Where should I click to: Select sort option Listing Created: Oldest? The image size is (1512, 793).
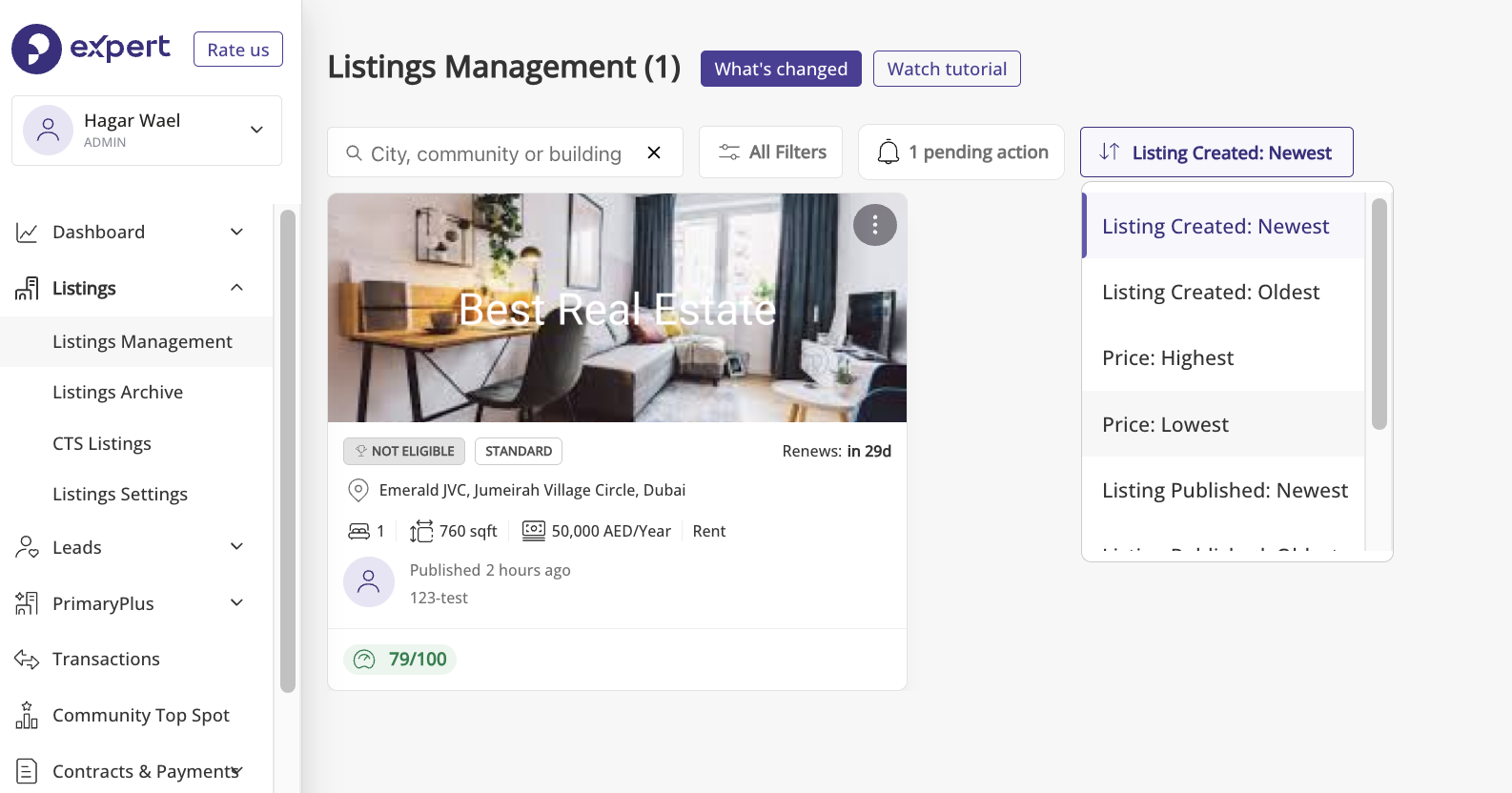(1223, 292)
